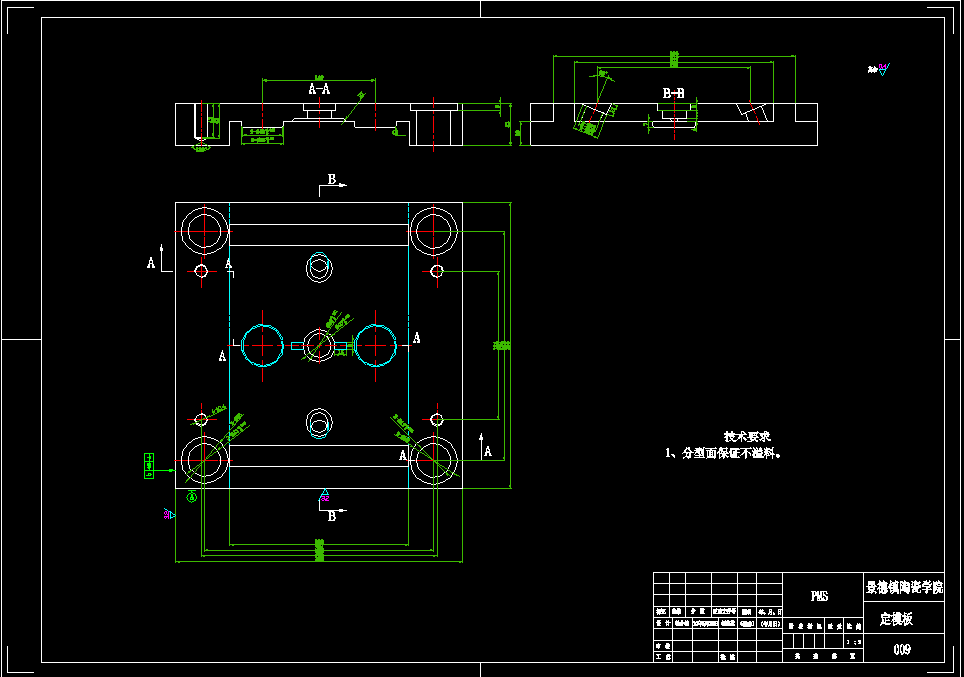964x677 pixels.
Task: Pick the lower double-circle hole below the sprue
Action: (319, 423)
